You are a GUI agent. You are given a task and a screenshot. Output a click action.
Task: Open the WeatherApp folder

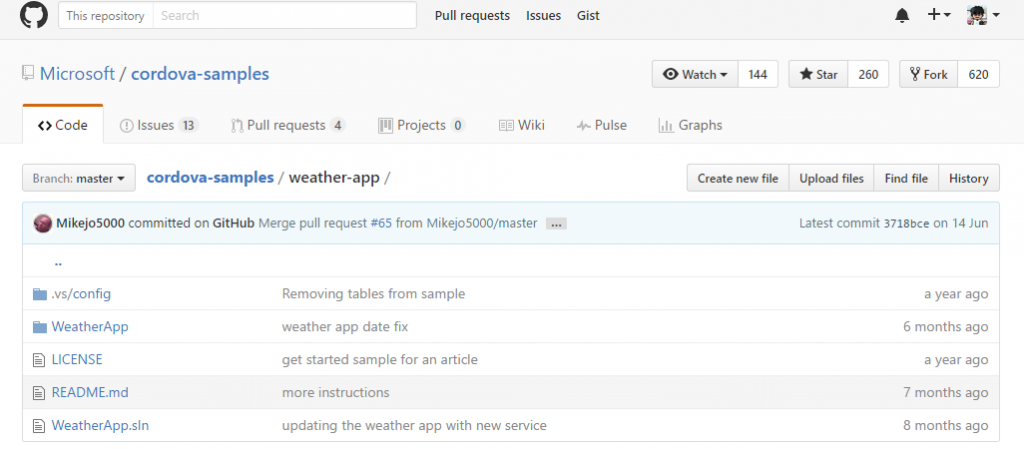(x=90, y=327)
